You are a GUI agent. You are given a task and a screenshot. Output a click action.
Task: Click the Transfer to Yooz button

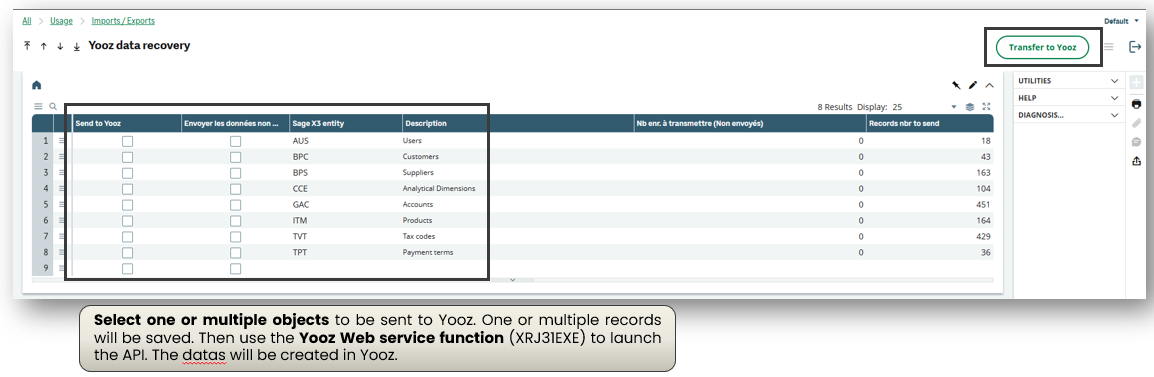coord(1042,47)
